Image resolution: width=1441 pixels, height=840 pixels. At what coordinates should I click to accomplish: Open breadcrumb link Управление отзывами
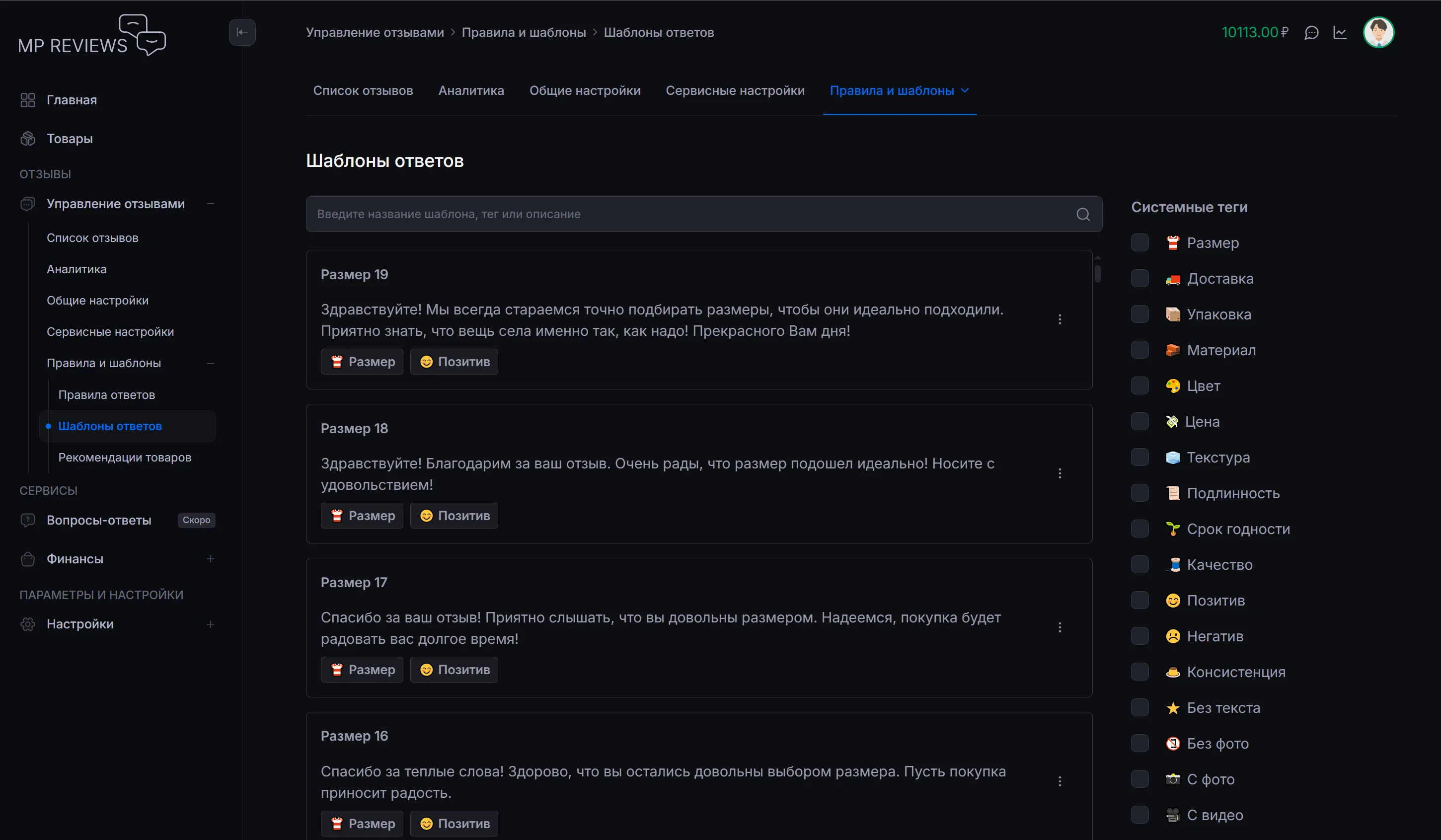(x=375, y=32)
